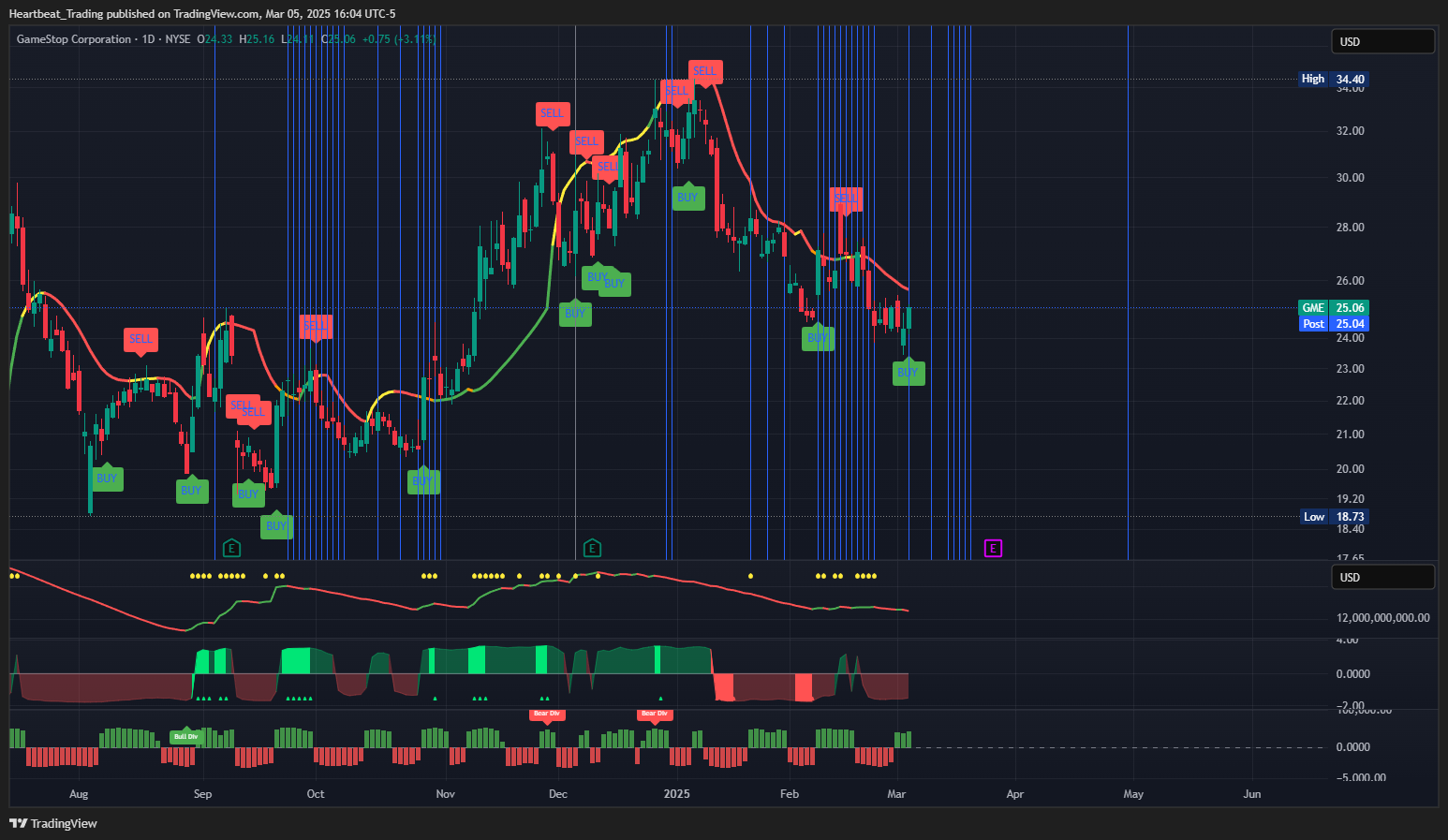Click the Aug label on the time axis
The image size is (1448, 840).
(x=79, y=794)
